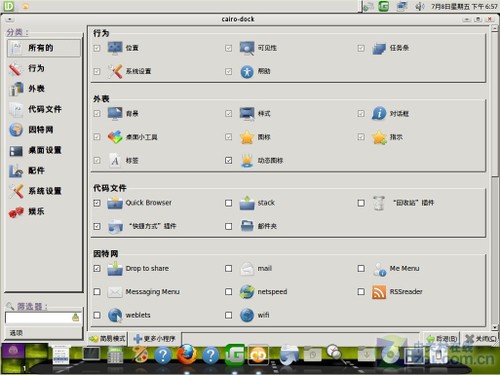Click the 更多小程序 (More applets) button

coord(155,339)
